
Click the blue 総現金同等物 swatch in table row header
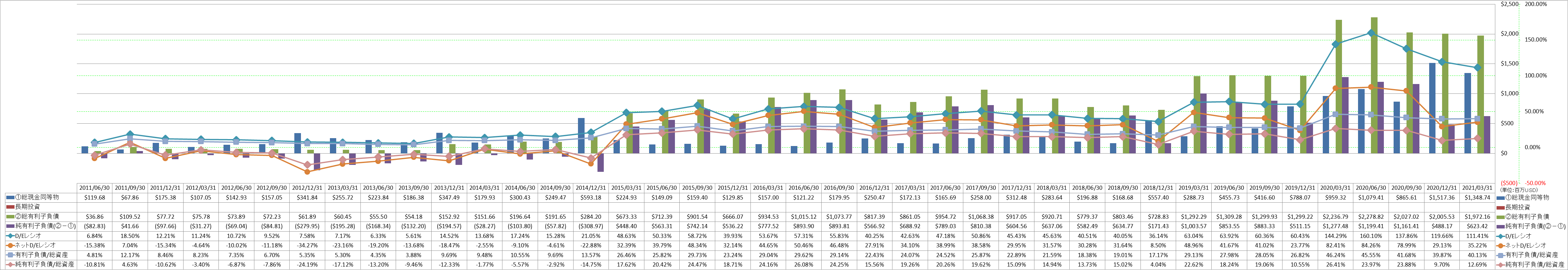click(10, 198)
